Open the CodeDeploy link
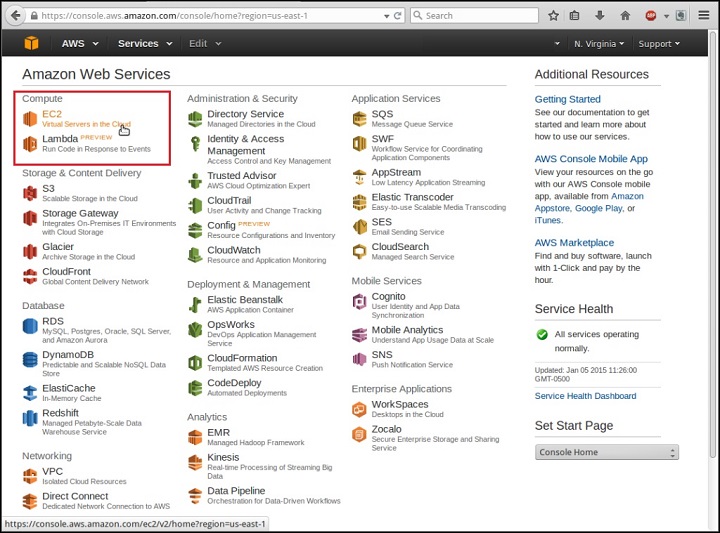 point(234,383)
